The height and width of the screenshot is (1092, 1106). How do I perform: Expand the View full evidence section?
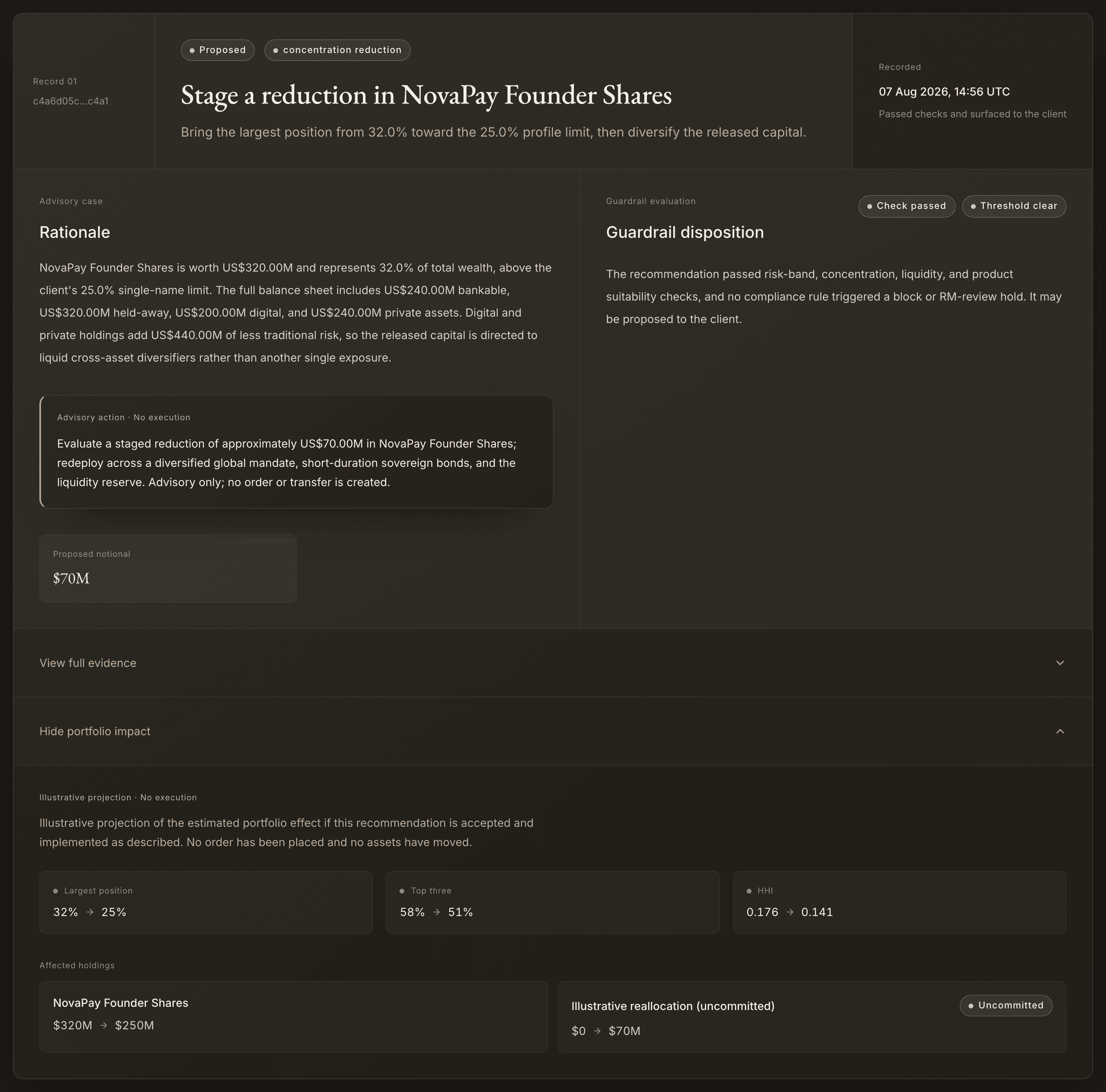[x=553, y=663]
